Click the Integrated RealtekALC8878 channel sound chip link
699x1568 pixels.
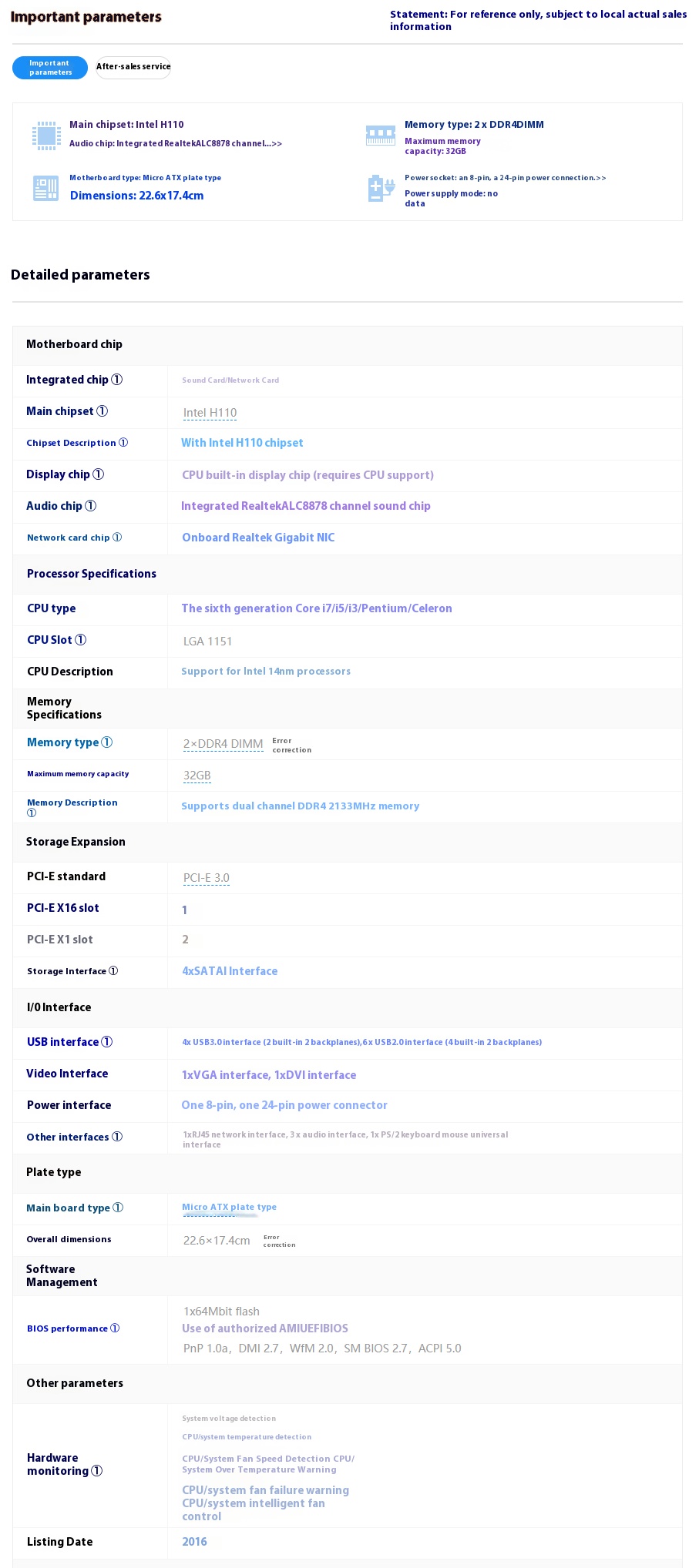click(306, 506)
